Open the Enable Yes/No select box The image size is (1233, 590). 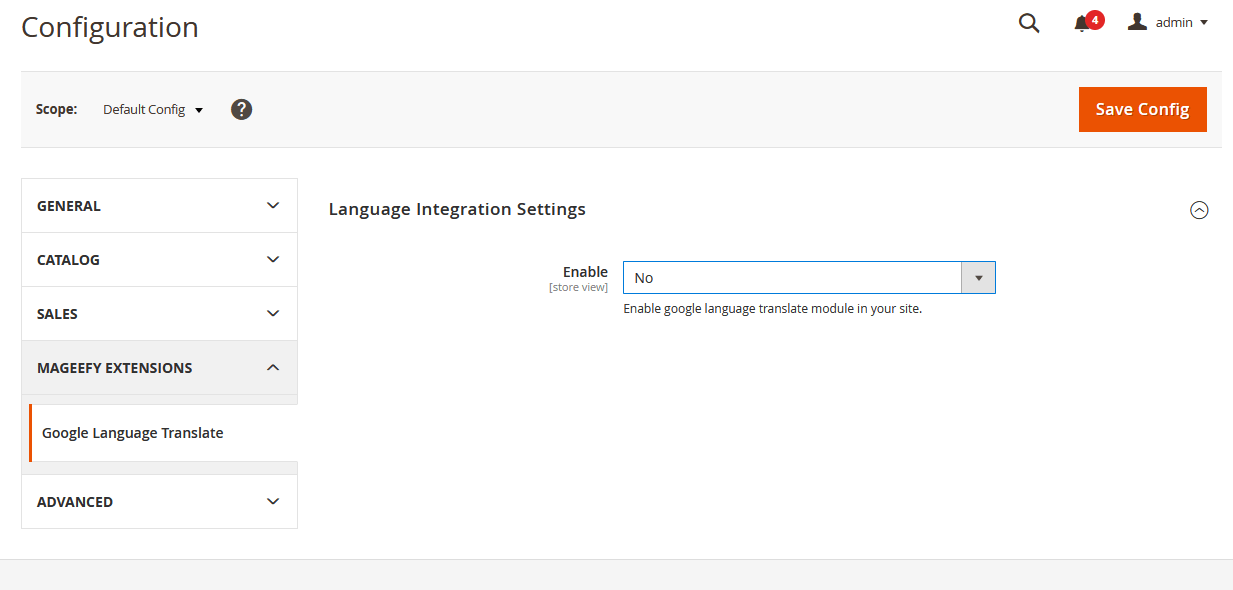pos(809,278)
